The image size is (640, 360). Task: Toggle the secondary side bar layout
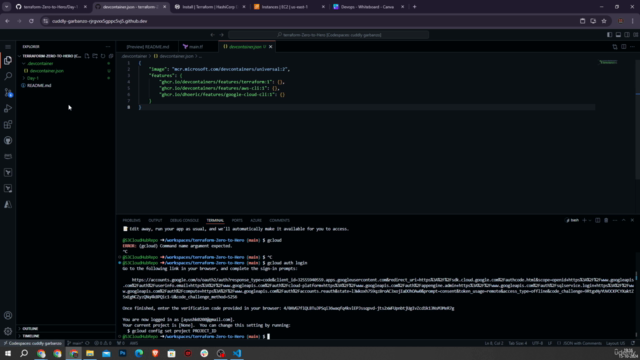pos(627,35)
